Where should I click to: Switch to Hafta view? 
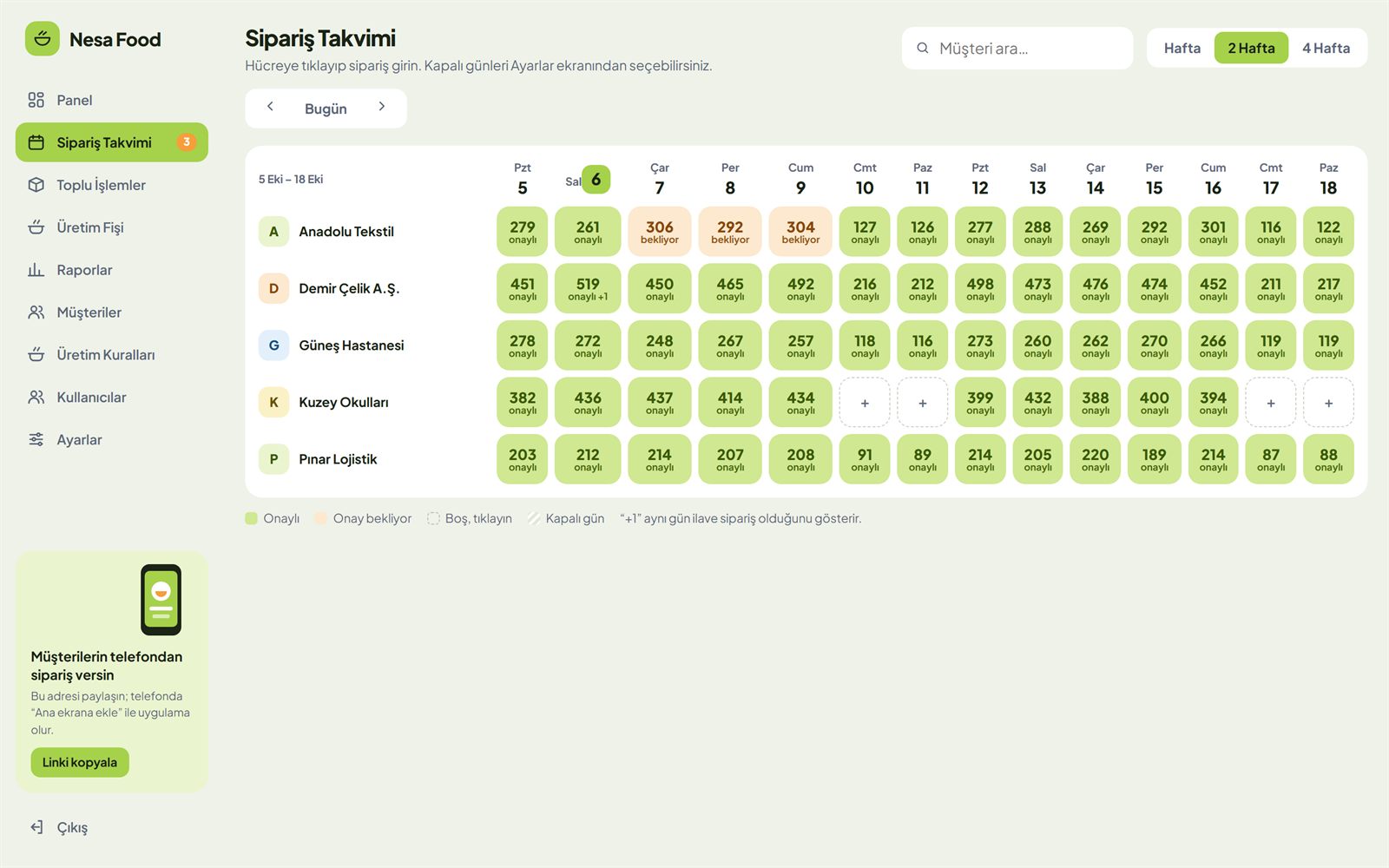1182,49
